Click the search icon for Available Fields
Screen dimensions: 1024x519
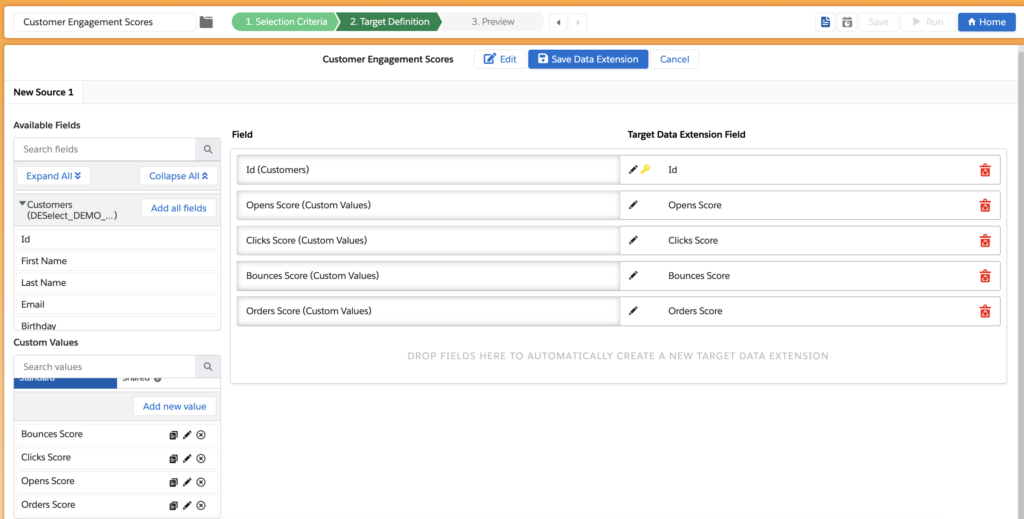(x=208, y=149)
